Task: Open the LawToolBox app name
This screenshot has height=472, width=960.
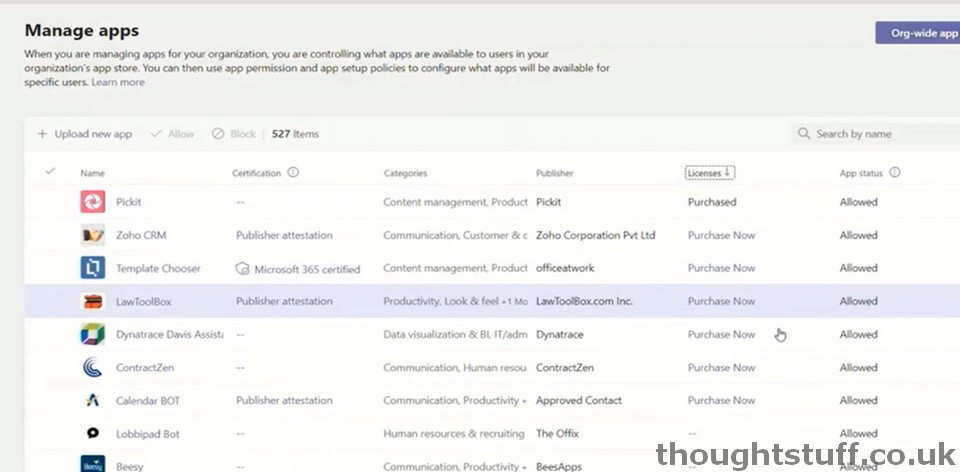Action: (x=143, y=301)
